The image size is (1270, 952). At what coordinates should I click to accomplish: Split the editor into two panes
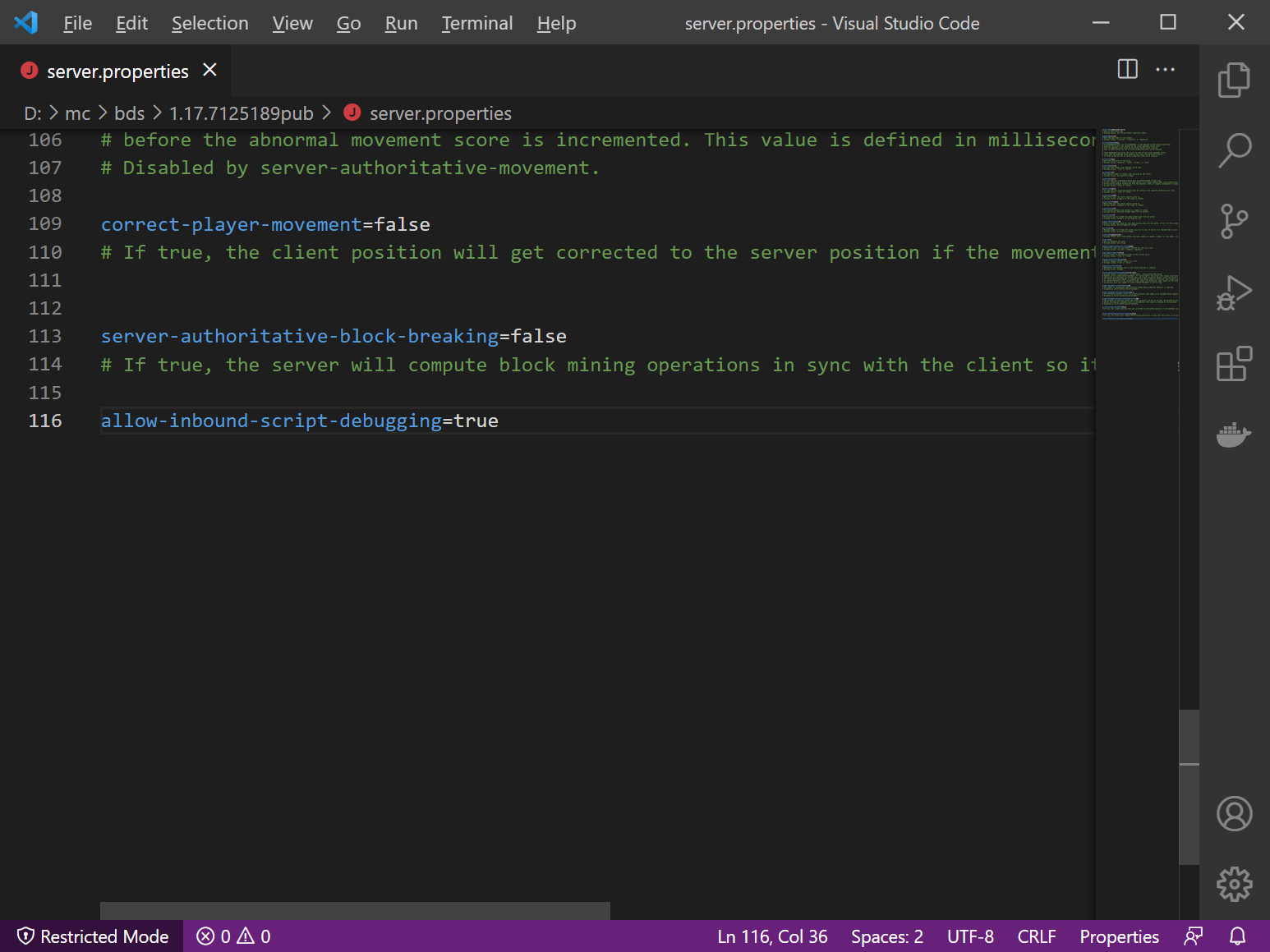(1126, 69)
